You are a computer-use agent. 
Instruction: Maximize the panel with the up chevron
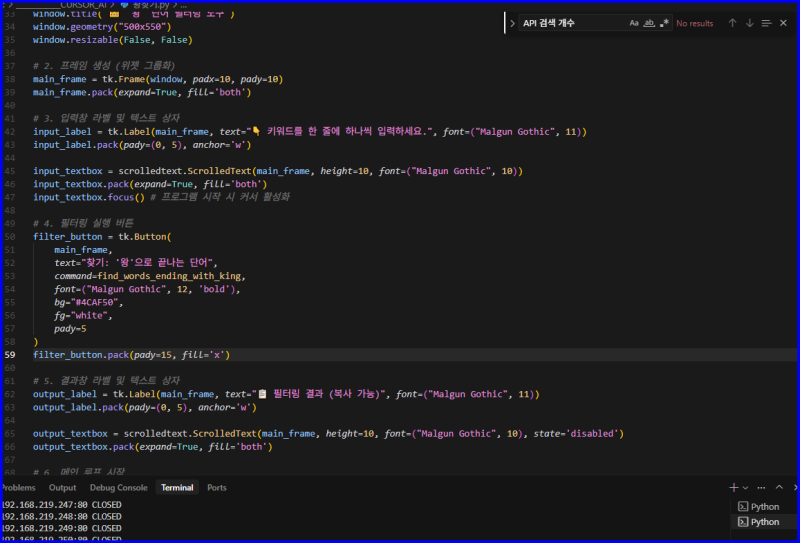click(779, 487)
